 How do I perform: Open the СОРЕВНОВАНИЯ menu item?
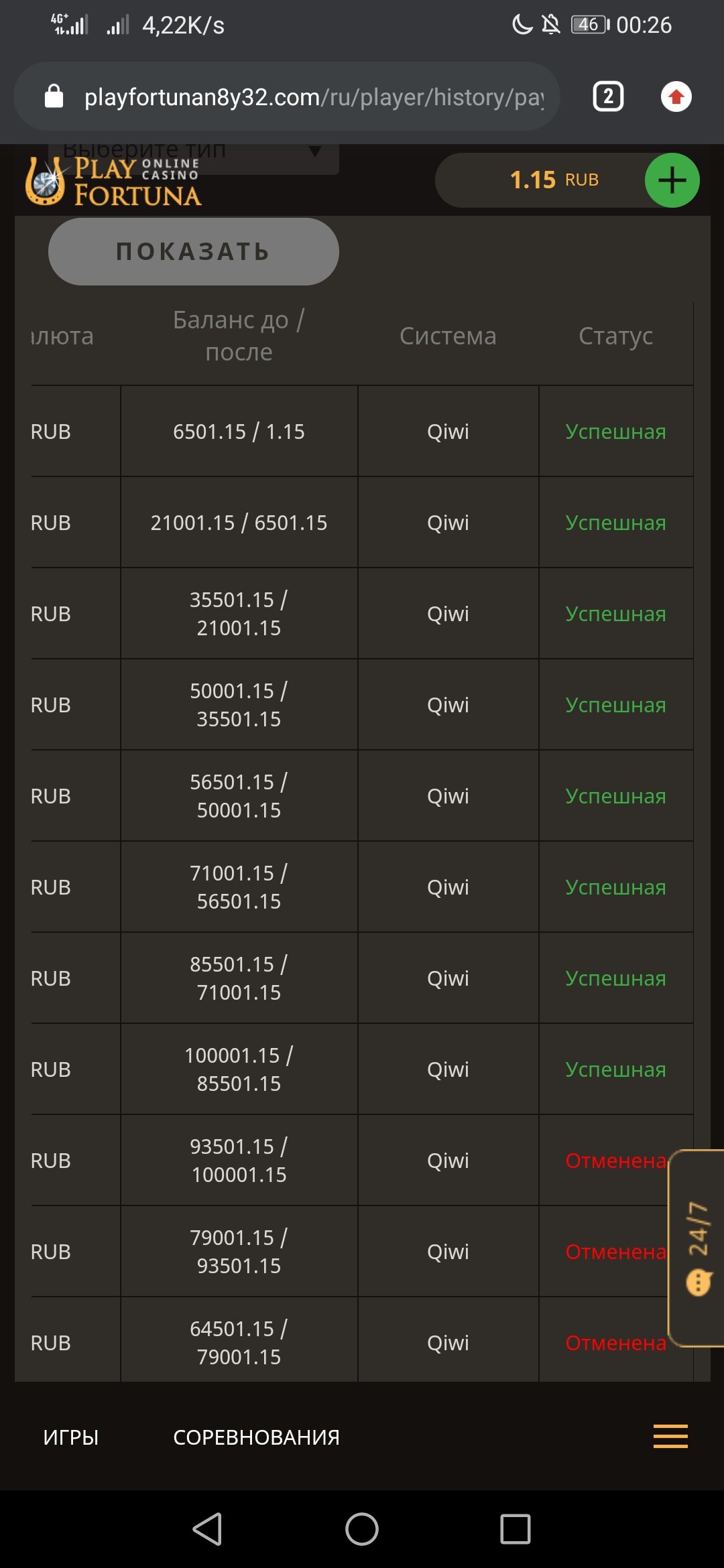click(256, 1437)
